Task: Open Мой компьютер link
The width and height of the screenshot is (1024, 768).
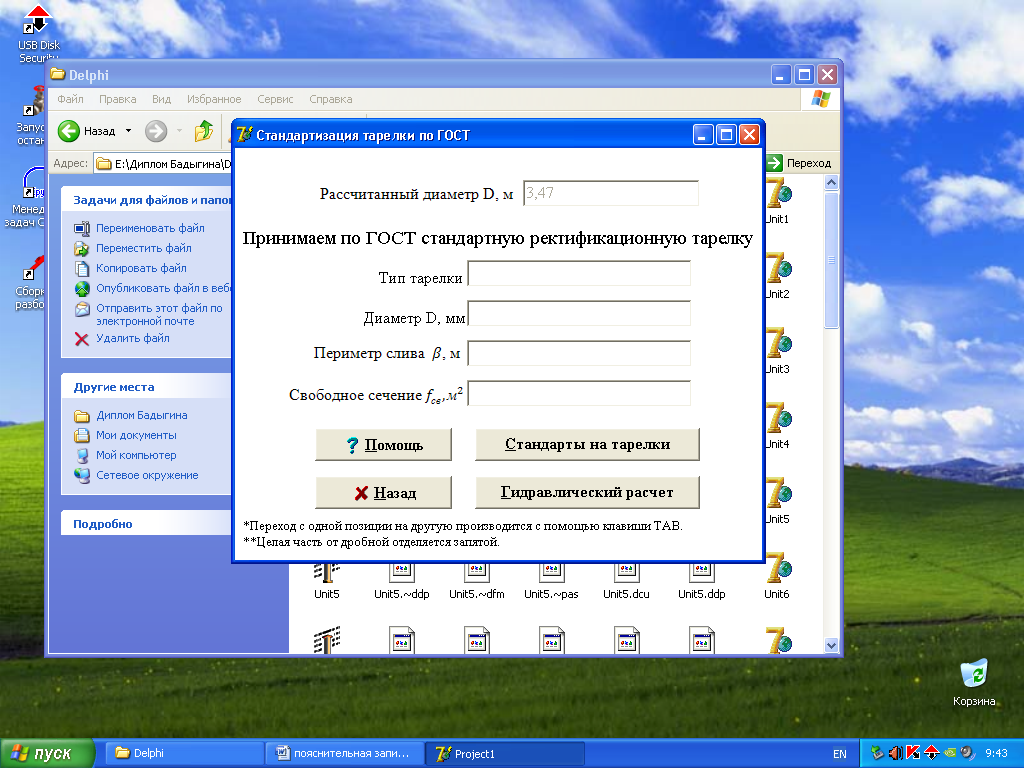Action: (136, 455)
